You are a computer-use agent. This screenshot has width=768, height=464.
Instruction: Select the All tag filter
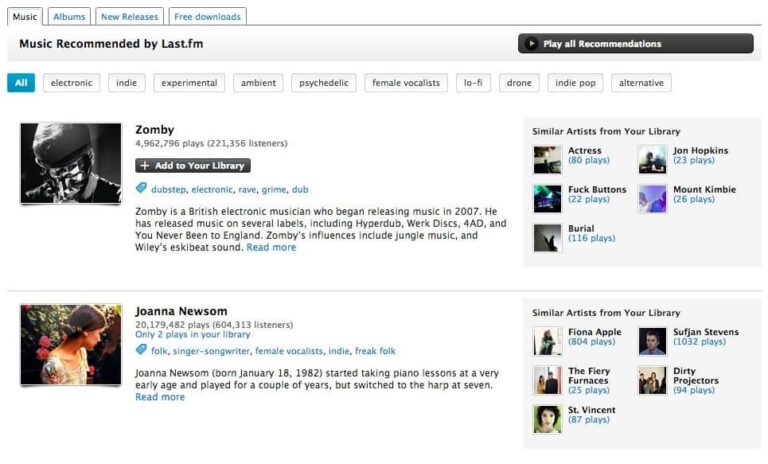[x=21, y=83]
